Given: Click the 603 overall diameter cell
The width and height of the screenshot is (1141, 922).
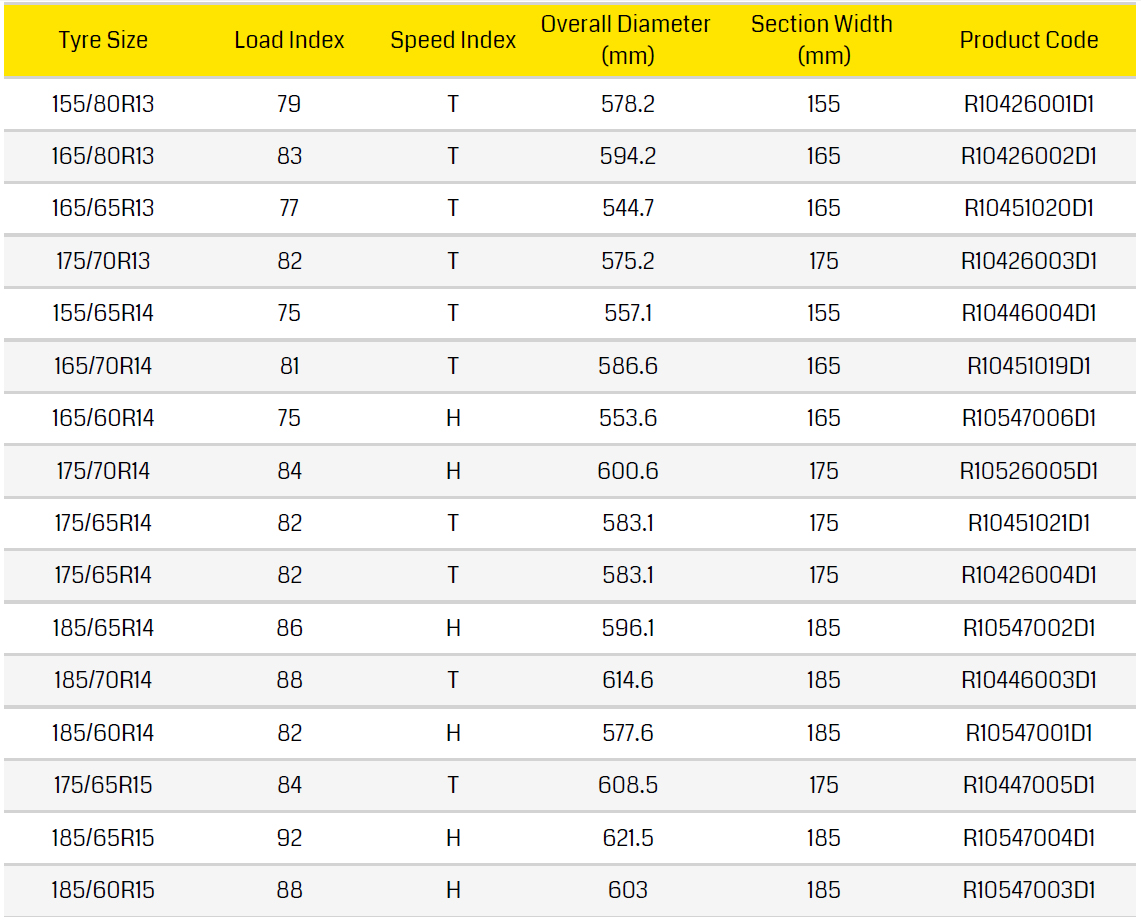Looking at the screenshot, I should tap(628, 890).
